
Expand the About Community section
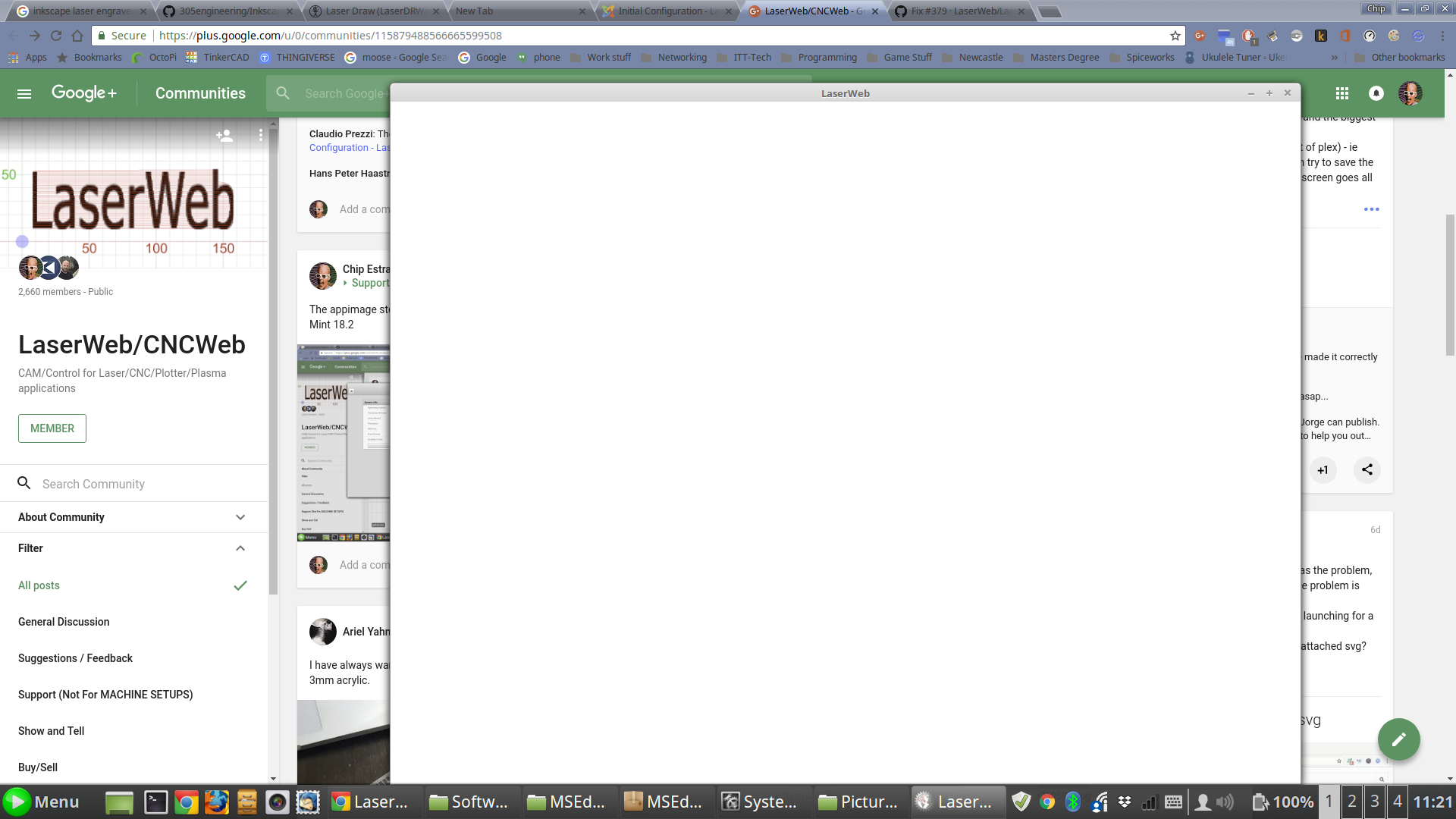point(133,517)
